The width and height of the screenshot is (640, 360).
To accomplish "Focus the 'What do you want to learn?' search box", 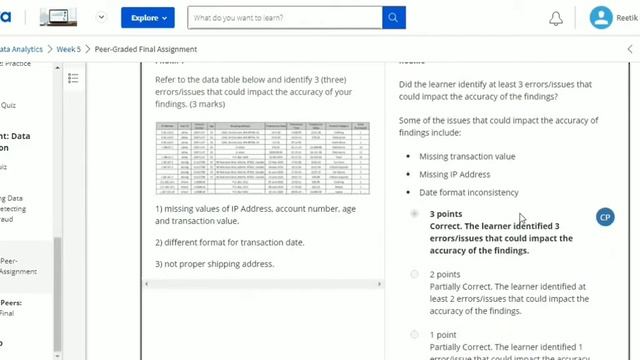I will tap(285, 18).
